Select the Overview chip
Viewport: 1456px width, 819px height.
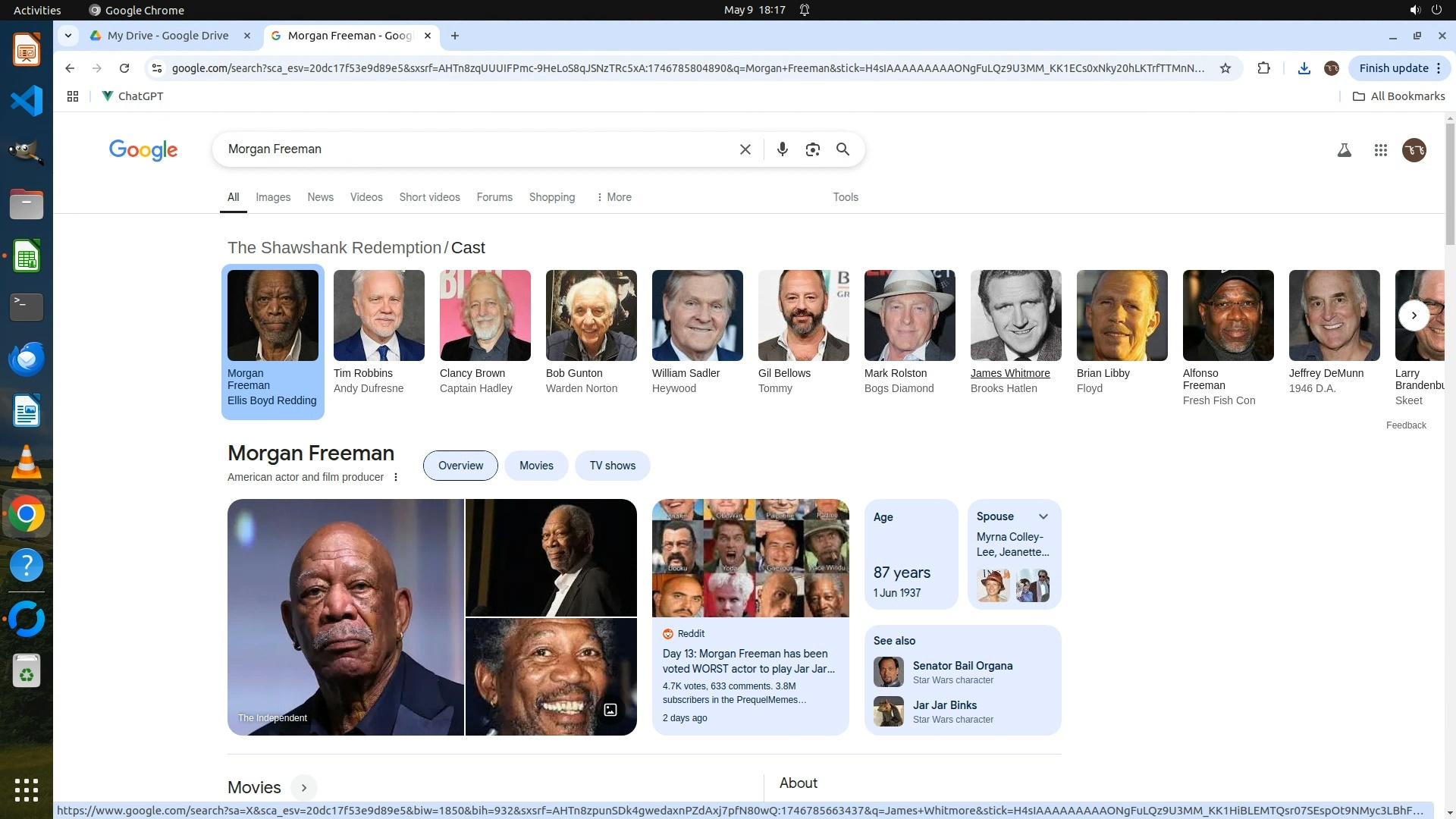[460, 466]
